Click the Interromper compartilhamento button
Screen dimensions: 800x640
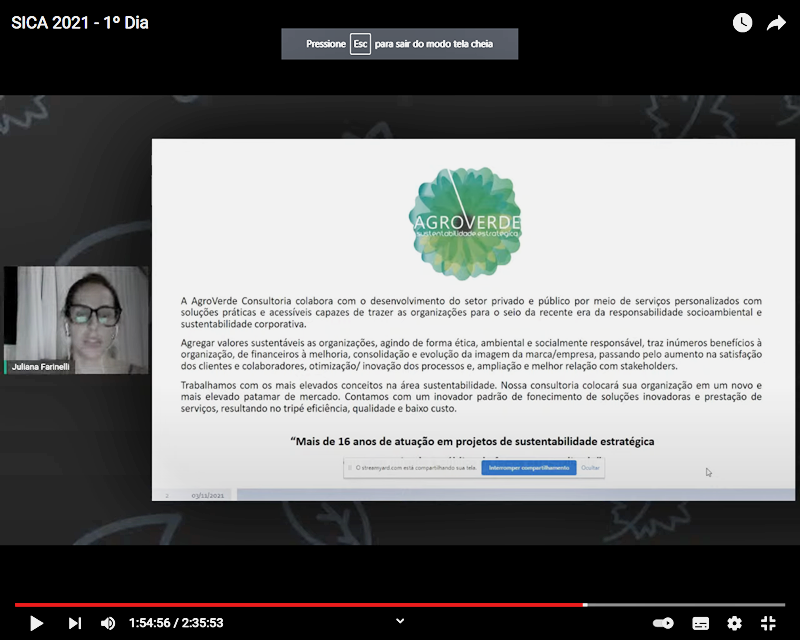(x=529, y=467)
